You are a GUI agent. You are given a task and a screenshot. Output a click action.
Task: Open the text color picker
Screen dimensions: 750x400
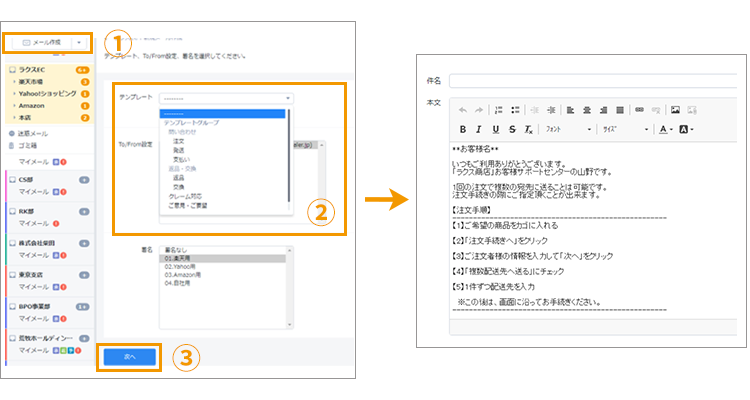[666, 129]
